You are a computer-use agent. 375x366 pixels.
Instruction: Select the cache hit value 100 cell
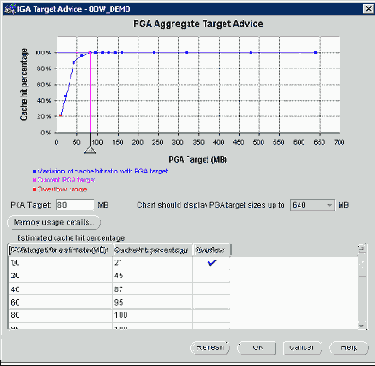point(152,315)
